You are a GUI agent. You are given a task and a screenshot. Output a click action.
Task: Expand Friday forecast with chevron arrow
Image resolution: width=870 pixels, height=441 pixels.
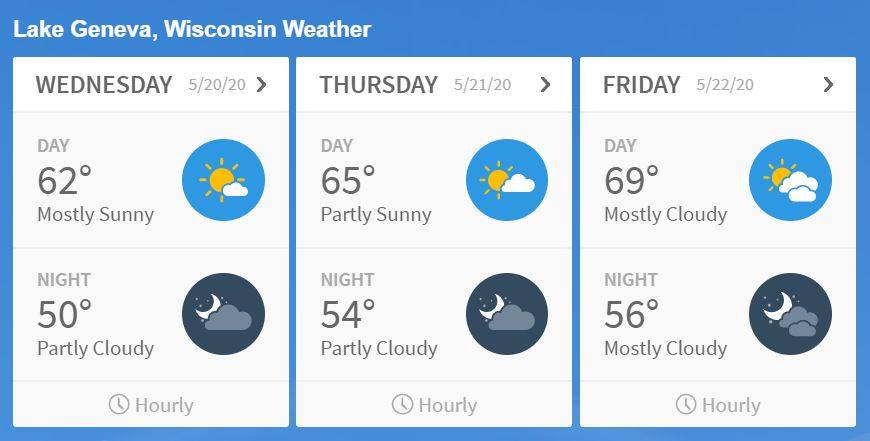pyautogui.click(x=828, y=85)
